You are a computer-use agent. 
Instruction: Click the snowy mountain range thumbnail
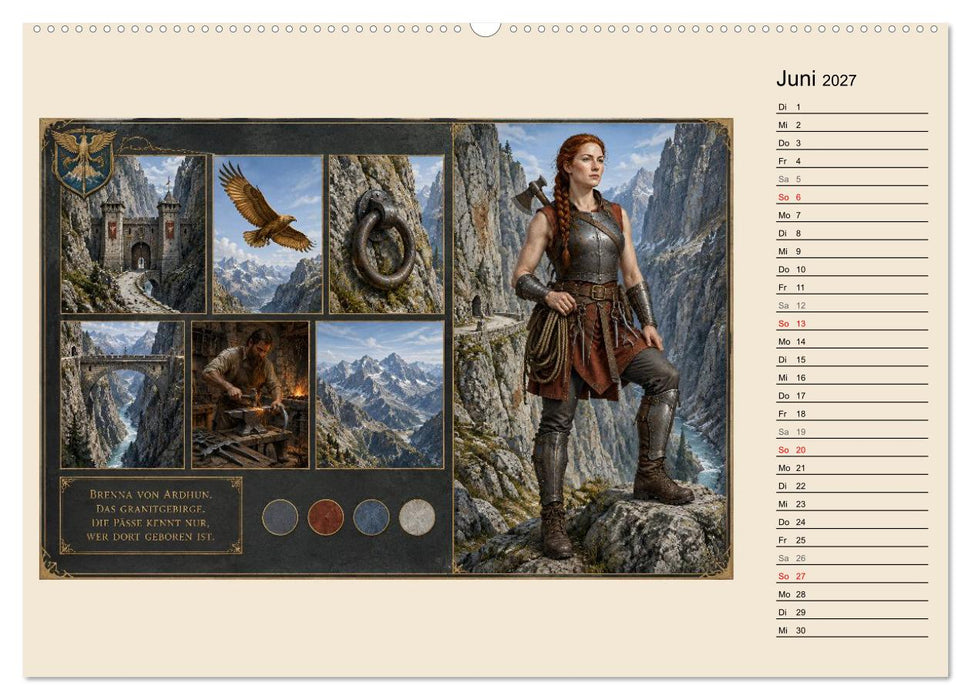(380, 394)
